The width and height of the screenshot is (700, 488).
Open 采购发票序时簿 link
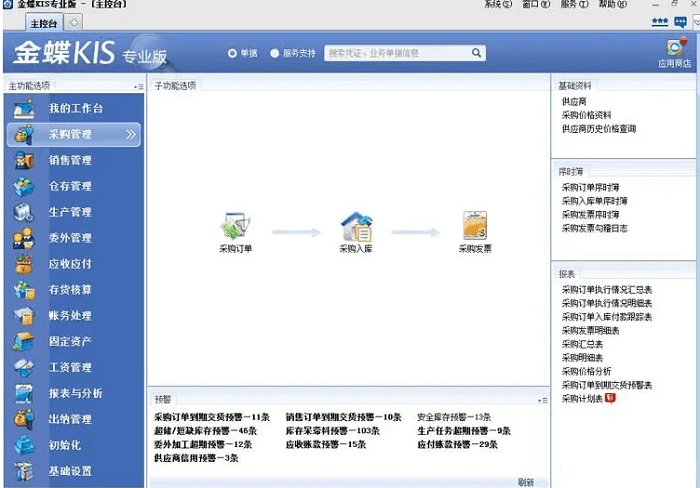(x=591, y=215)
